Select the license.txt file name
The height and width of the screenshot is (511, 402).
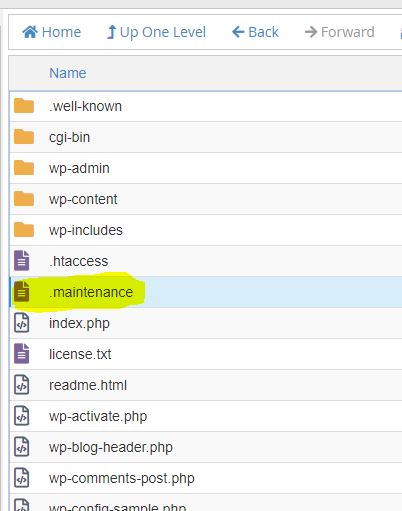80,354
